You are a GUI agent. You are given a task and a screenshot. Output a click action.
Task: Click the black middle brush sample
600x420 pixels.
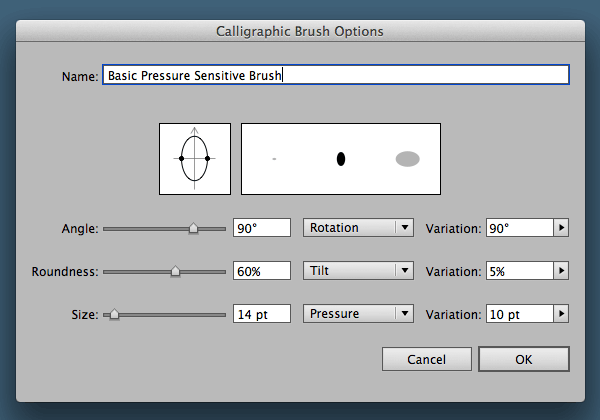tap(341, 159)
